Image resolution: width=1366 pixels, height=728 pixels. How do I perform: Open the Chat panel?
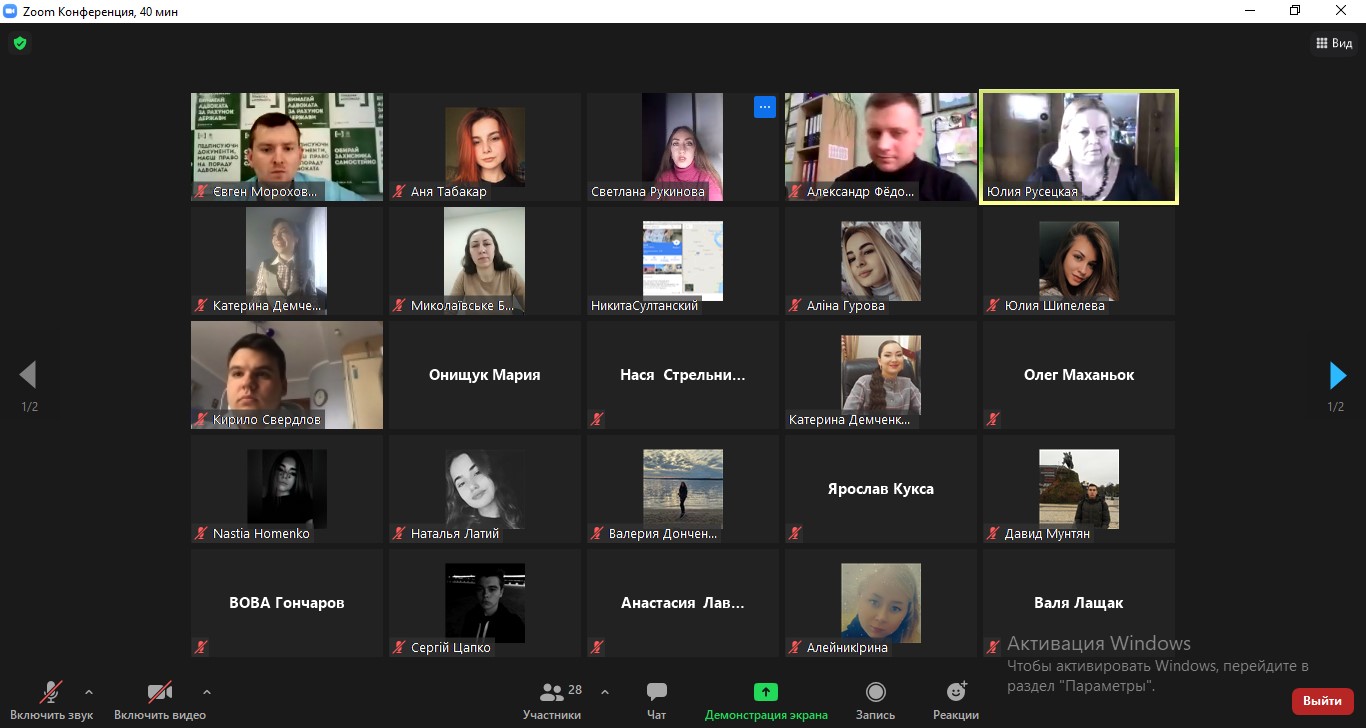(x=656, y=700)
